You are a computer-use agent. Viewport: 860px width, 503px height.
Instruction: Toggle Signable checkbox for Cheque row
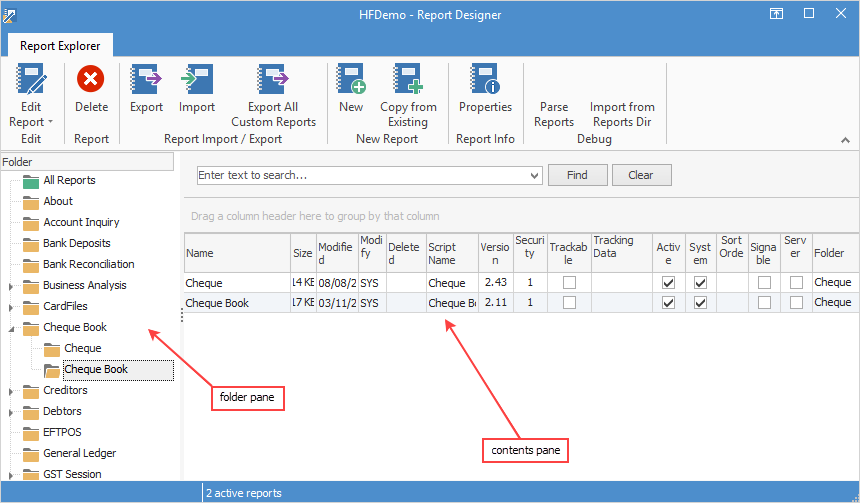click(x=764, y=282)
